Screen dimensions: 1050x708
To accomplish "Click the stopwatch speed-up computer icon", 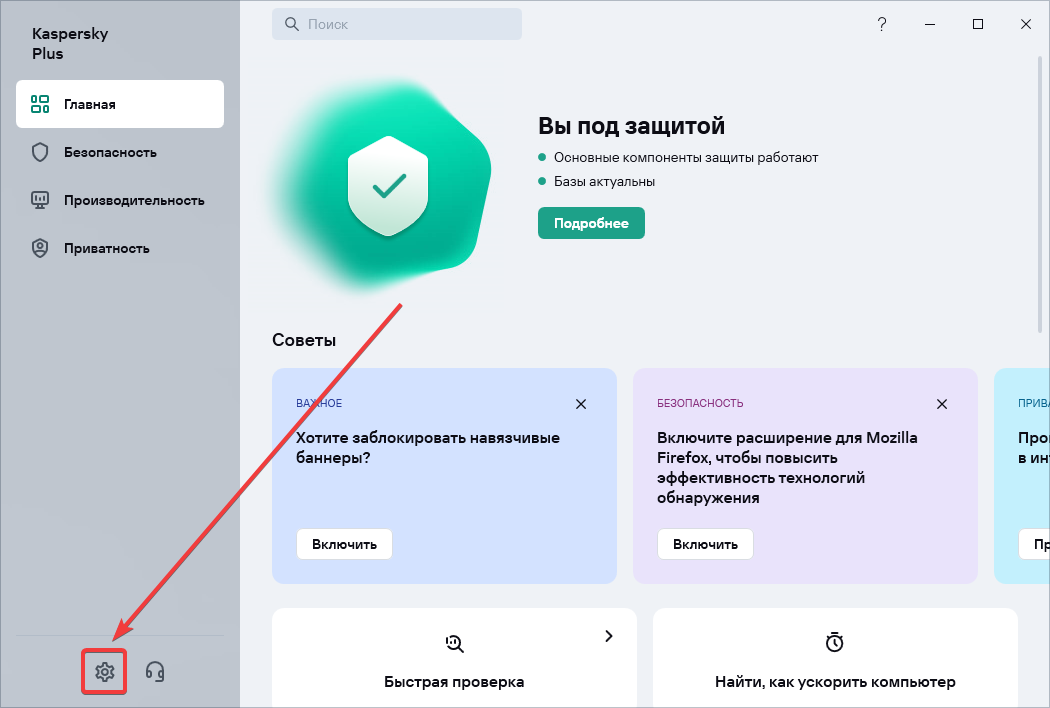I will click(834, 642).
